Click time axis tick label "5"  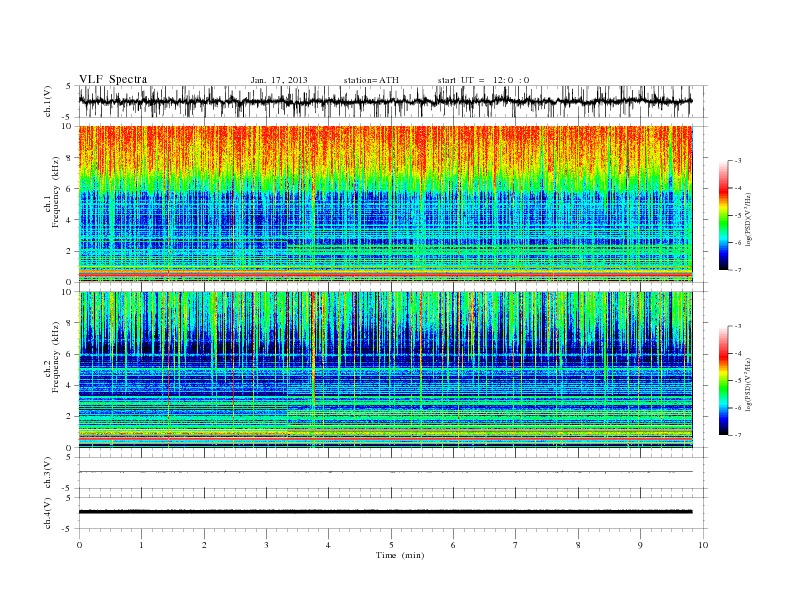tap(391, 545)
